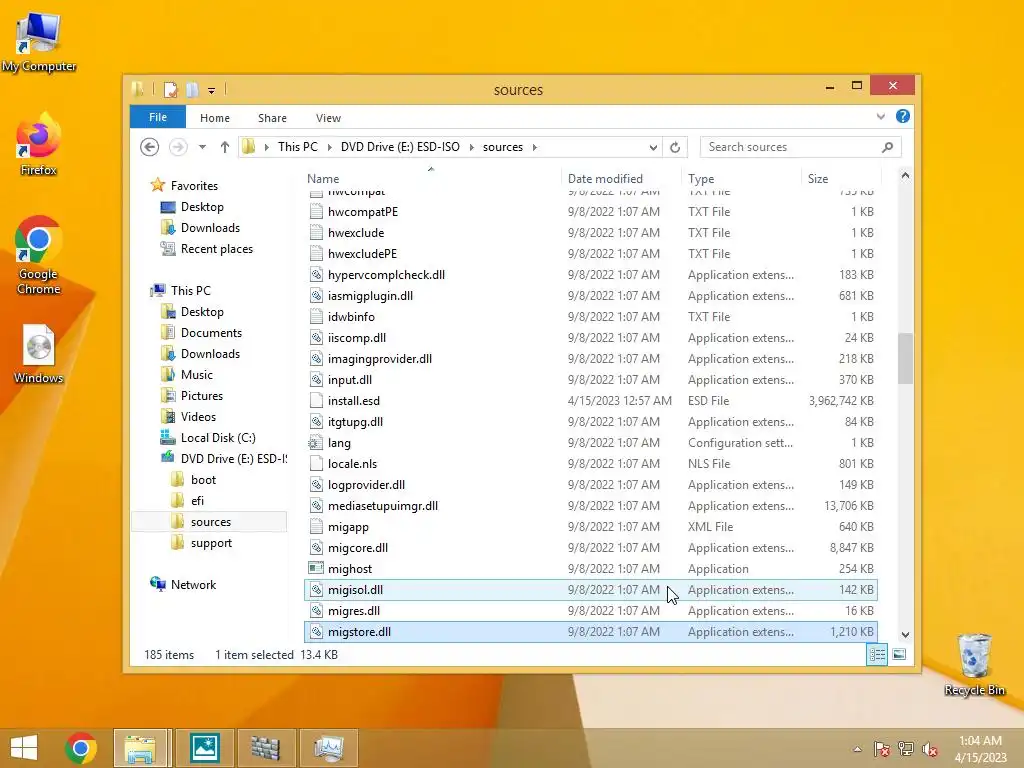The image size is (1024, 768).
Task: Select DVD Drive (E:) in navigation pane
Action: [x=233, y=458]
